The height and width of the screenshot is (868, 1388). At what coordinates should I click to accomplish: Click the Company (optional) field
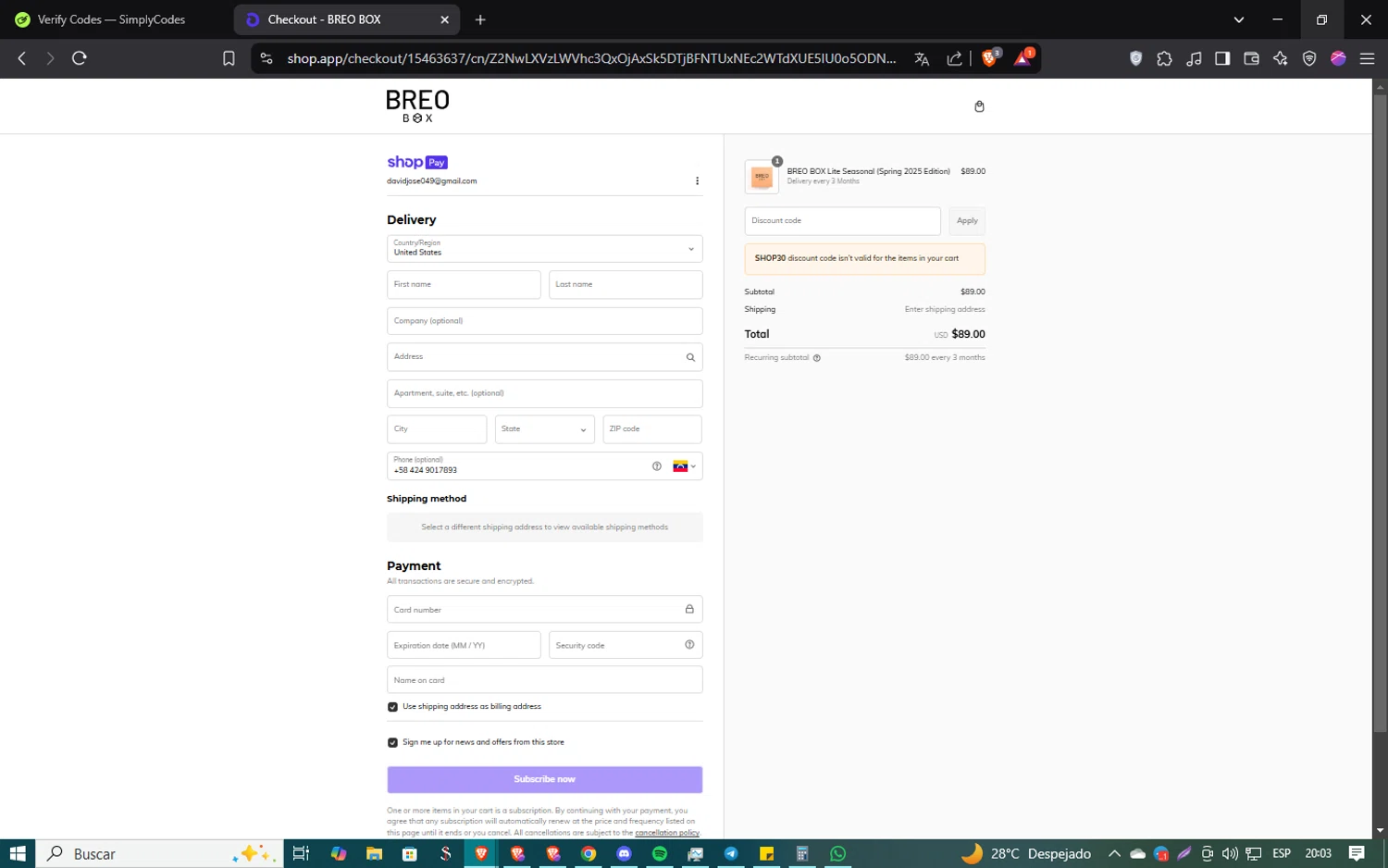544,321
